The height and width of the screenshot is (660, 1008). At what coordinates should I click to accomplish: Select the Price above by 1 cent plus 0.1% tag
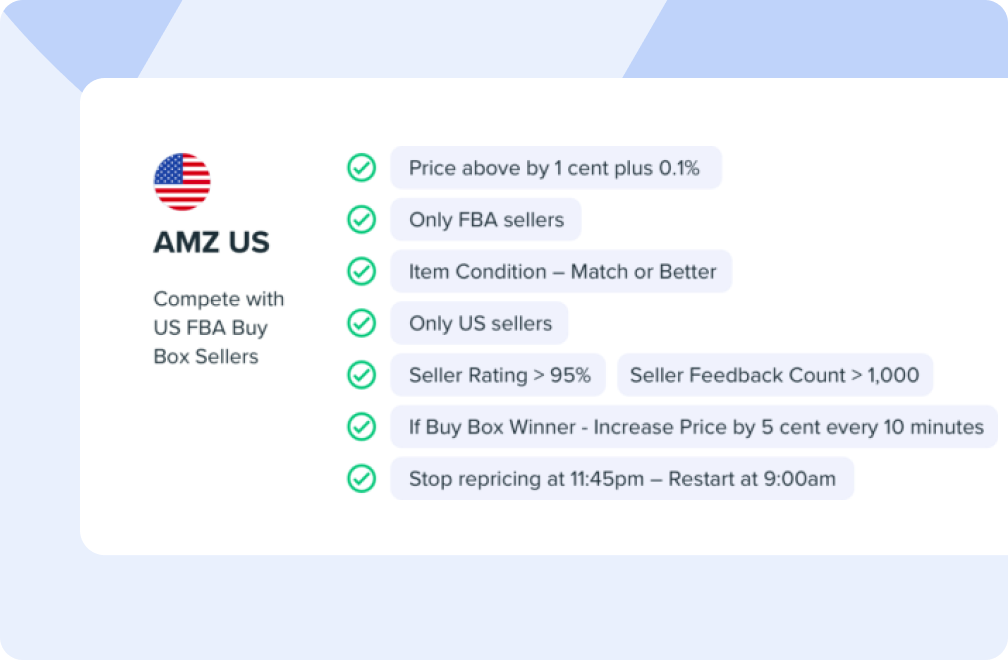pyautogui.click(x=556, y=168)
